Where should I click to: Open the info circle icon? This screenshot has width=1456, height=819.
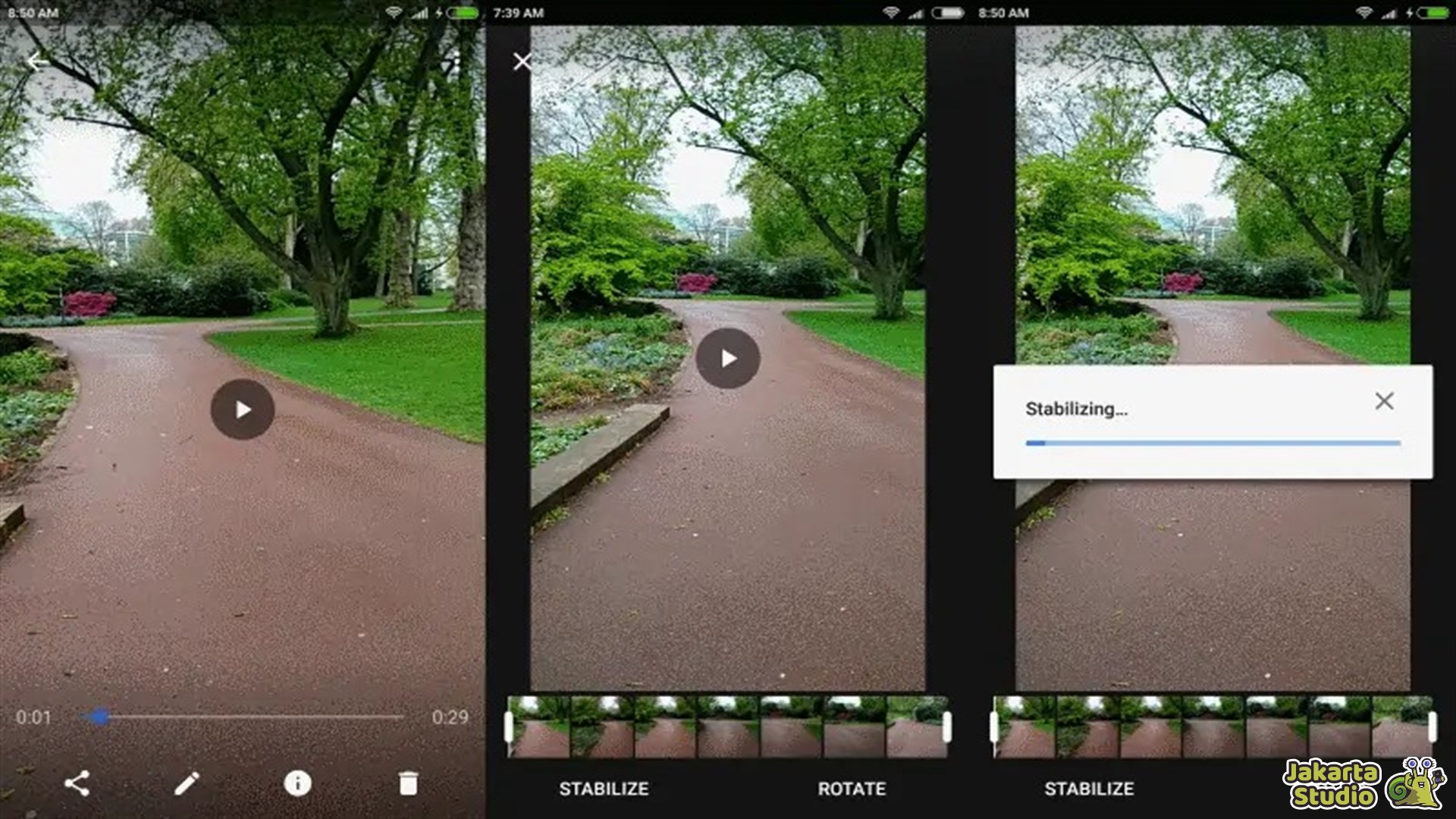coord(297,783)
